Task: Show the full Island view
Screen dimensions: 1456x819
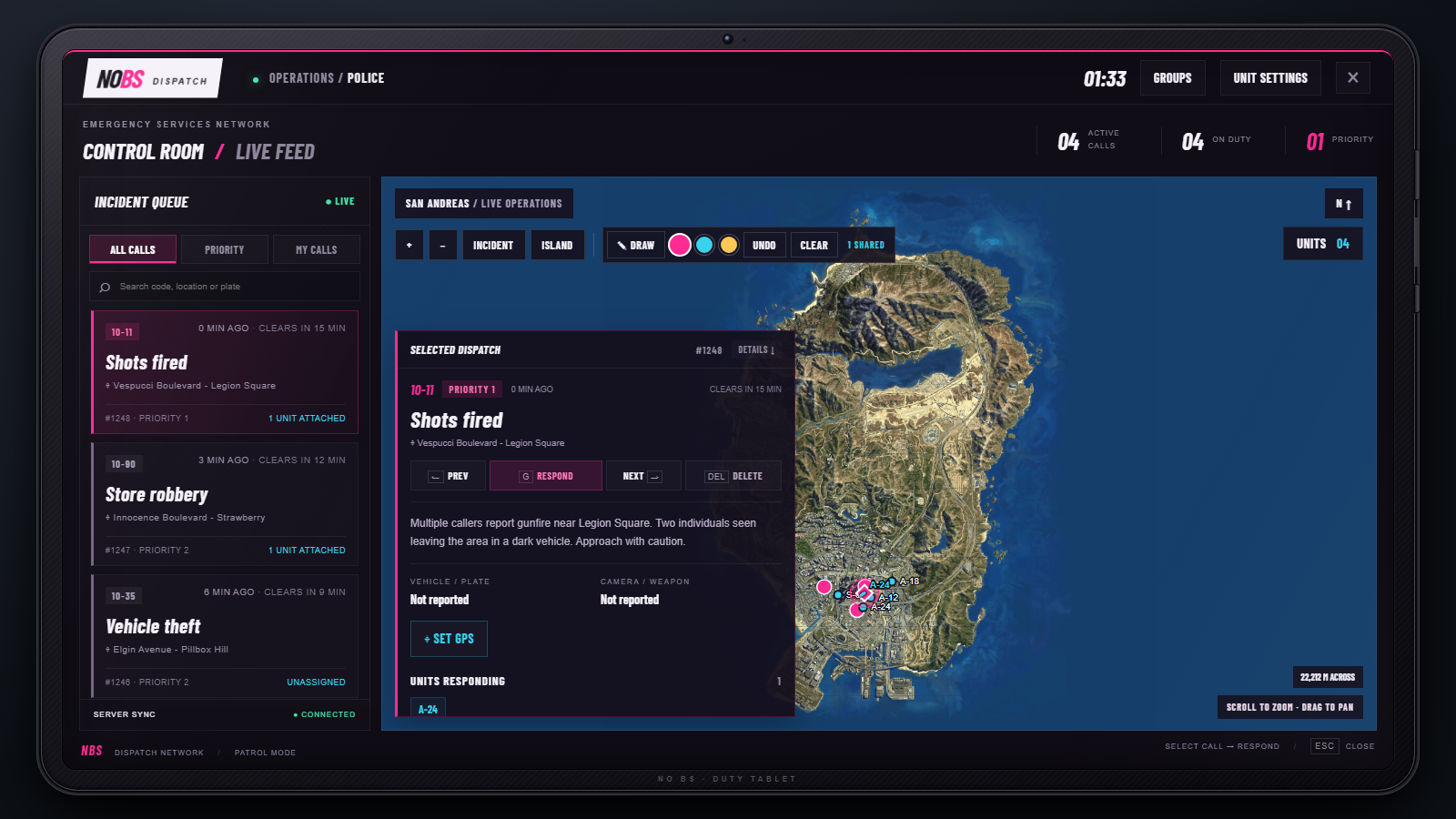Action: [557, 245]
